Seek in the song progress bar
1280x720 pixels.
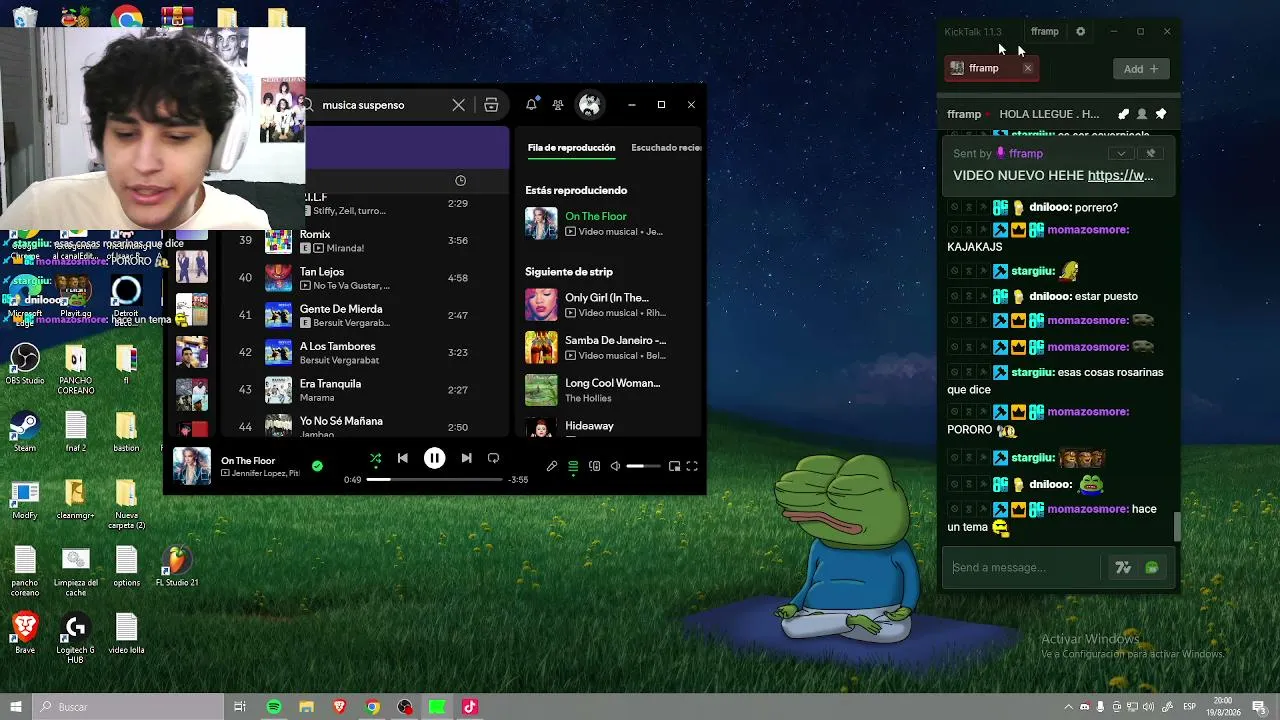[x=434, y=480]
